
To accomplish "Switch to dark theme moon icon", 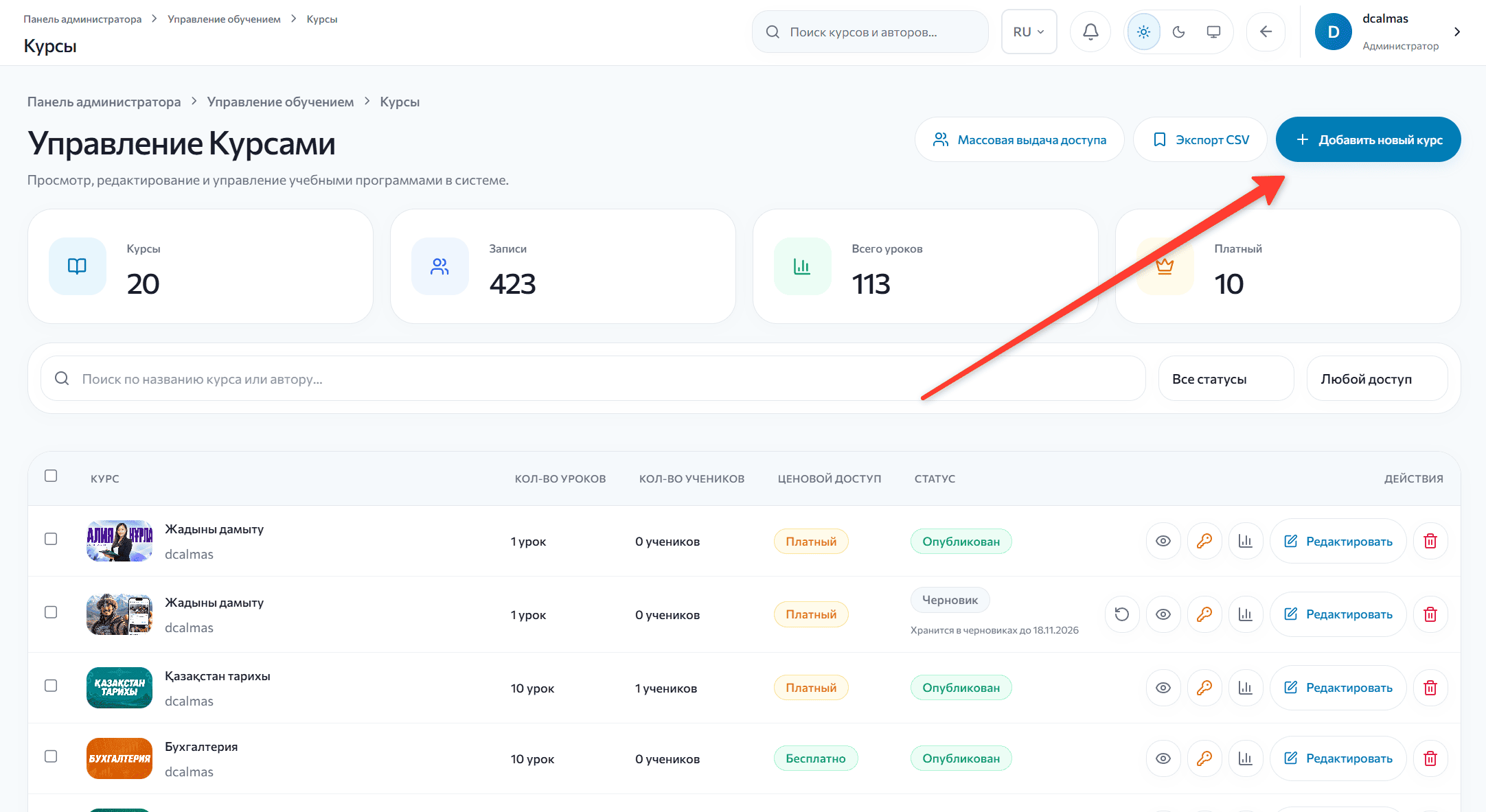I will pos(1178,32).
